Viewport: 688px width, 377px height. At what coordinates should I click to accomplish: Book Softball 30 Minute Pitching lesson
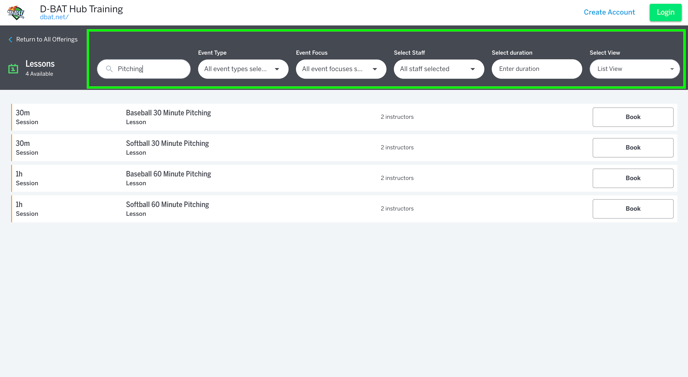click(x=633, y=147)
